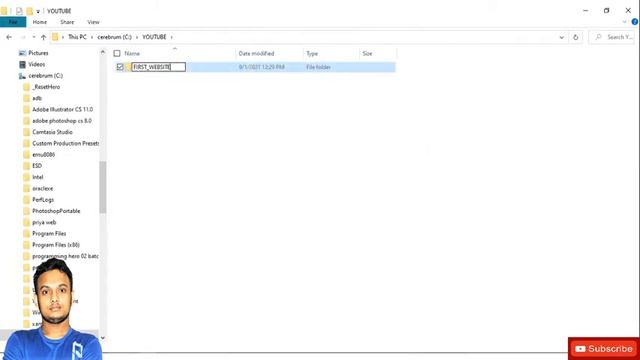640x360 pixels.
Task: Open the Share ribbon tab
Action: click(x=67, y=22)
